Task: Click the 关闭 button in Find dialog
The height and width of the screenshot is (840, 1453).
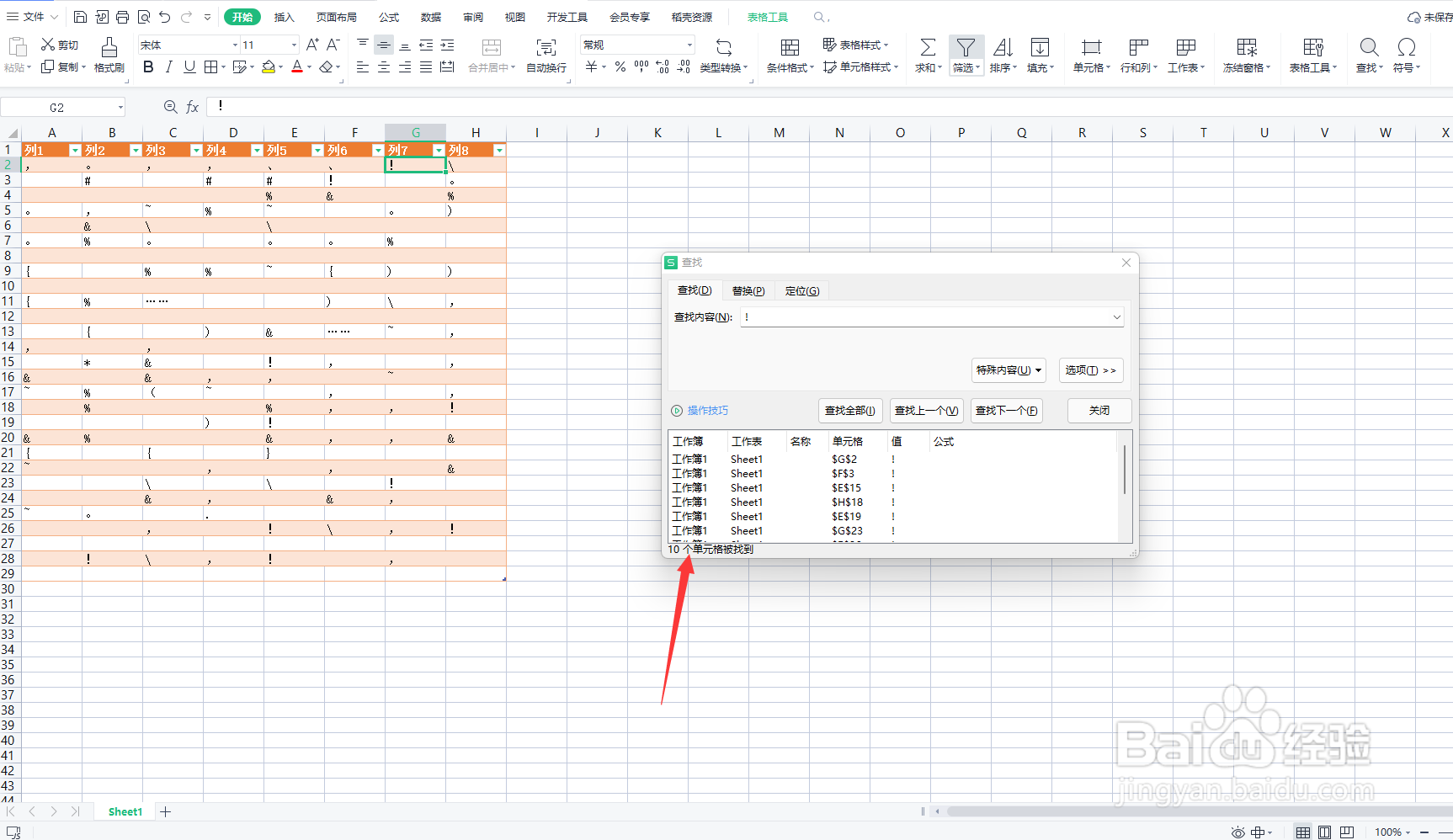Action: [x=1099, y=411]
